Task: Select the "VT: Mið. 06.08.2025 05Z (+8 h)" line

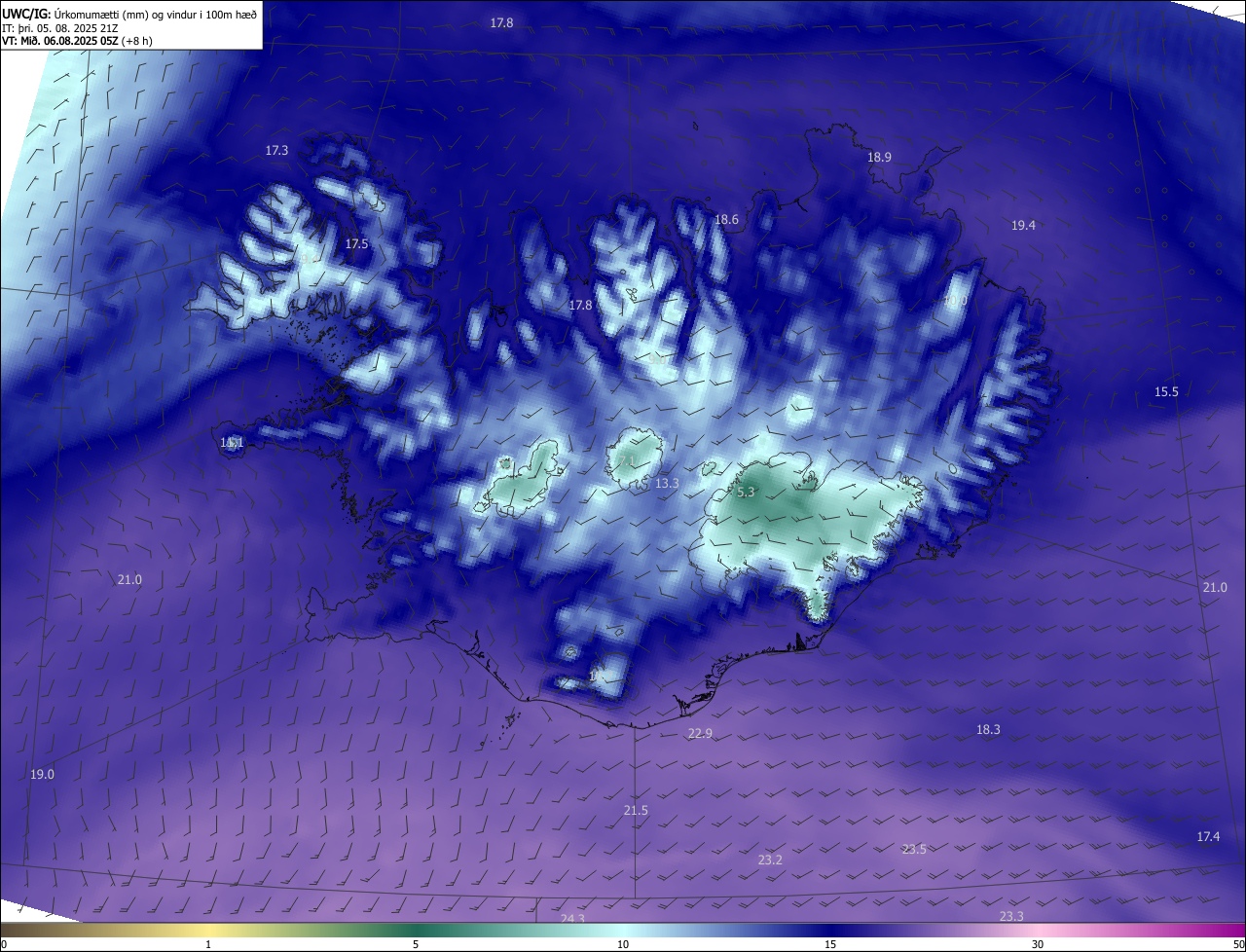Action: click(x=77, y=41)
